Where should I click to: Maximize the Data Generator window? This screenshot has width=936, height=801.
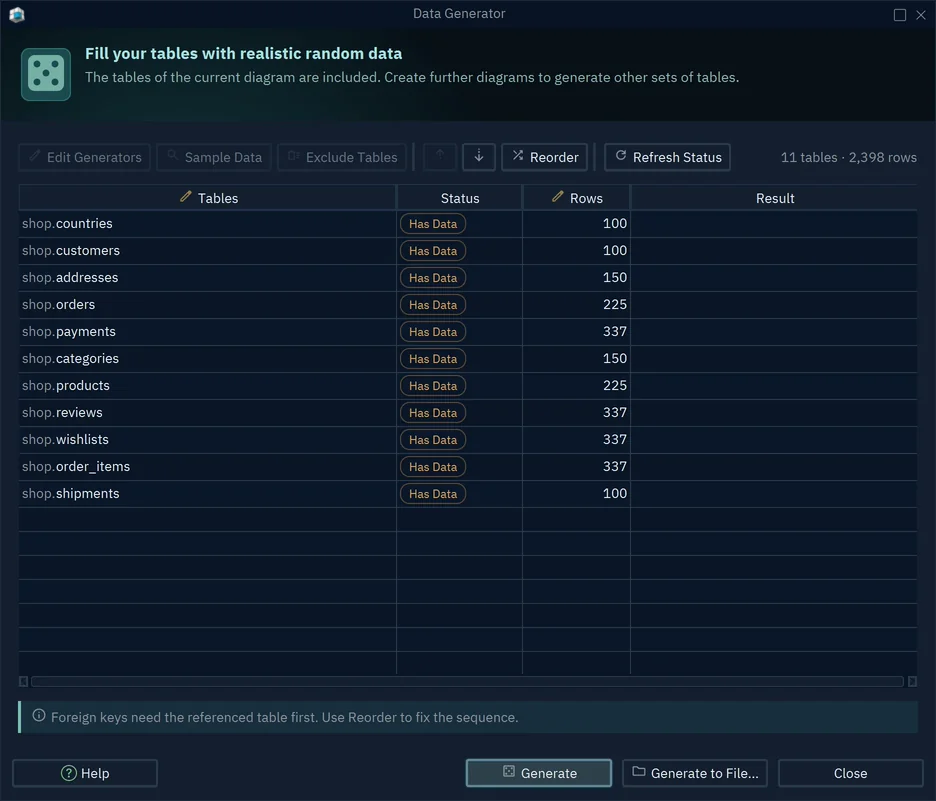click(x=900, y=15)
